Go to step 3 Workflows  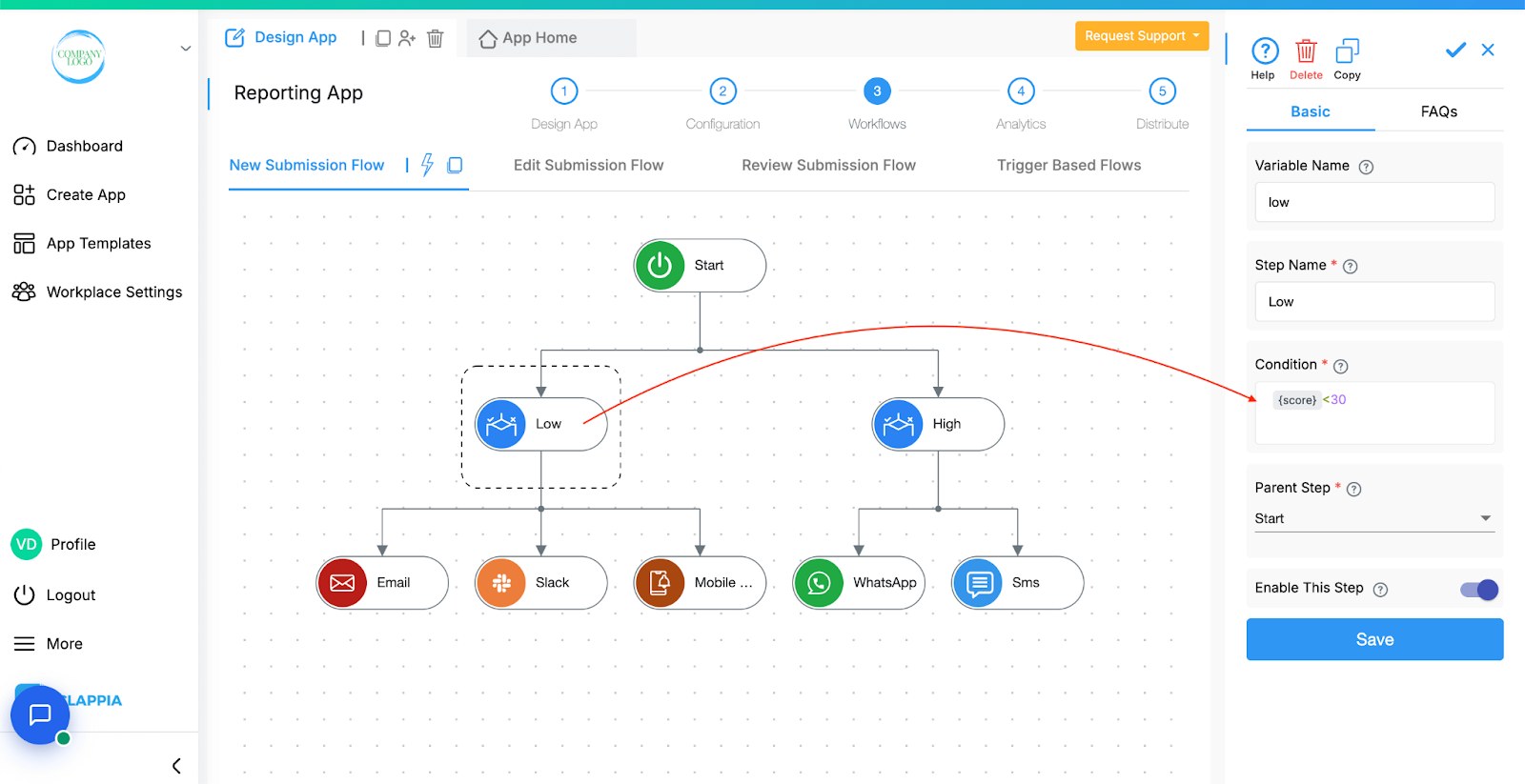pos(877,91)
